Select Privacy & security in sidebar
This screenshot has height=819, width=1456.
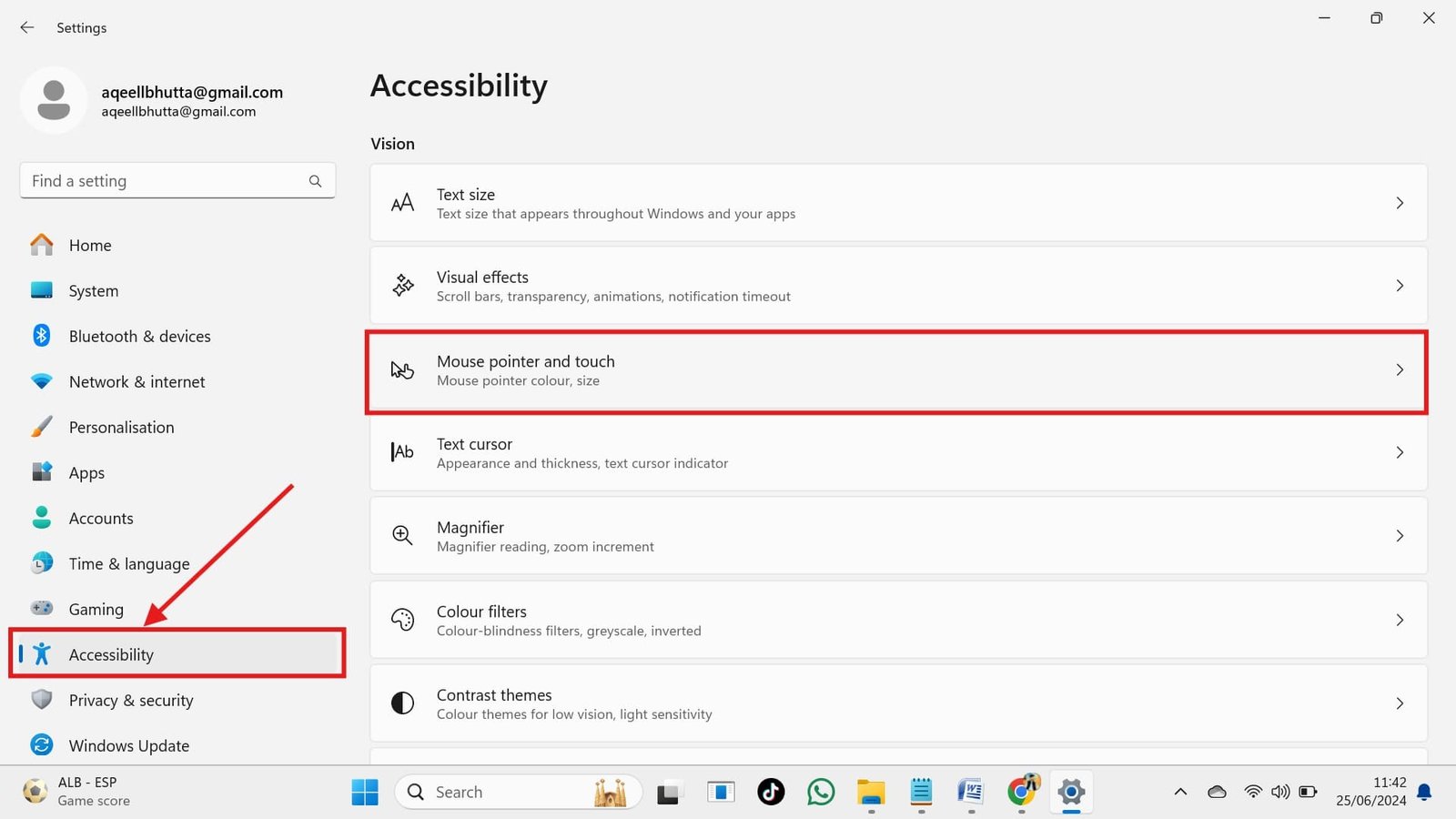pos(131,700)
